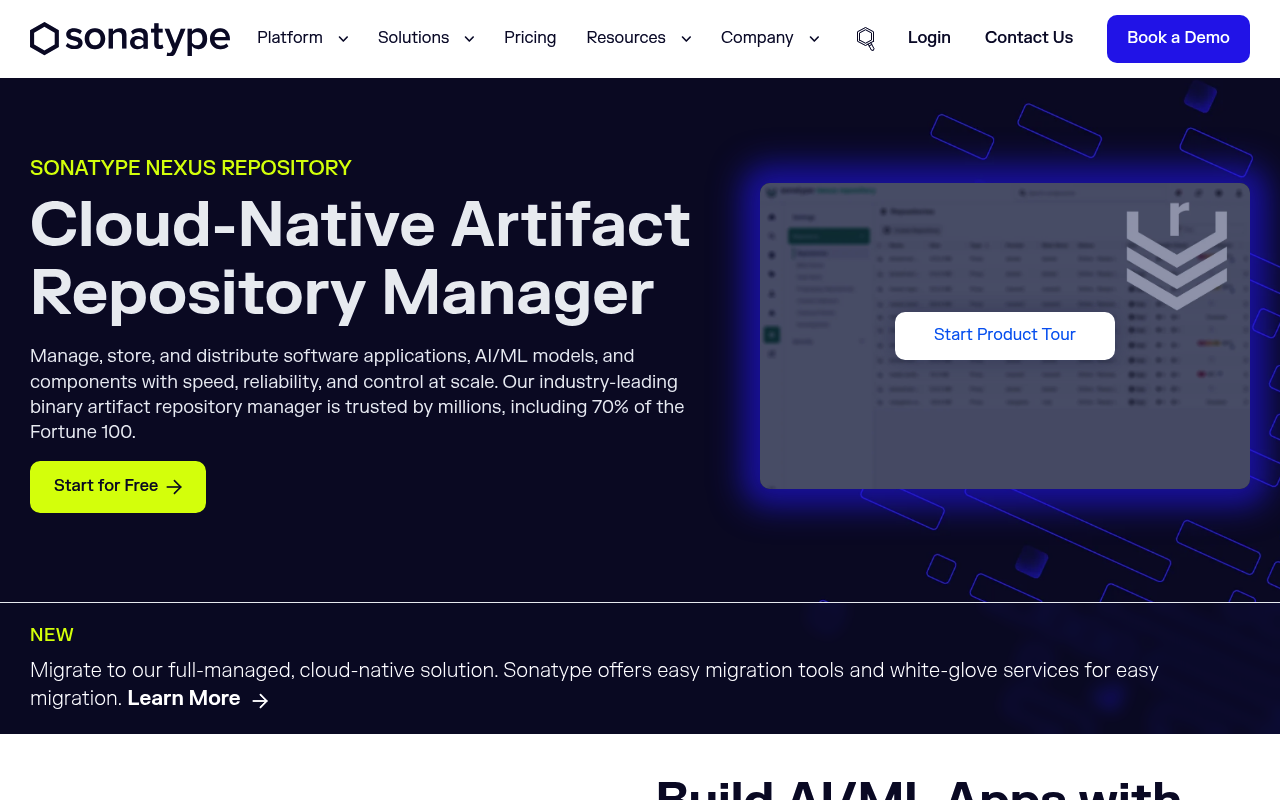
Task: Click the Cloud-Native Artifact Repository Manager heading
Action: [x=360, y=260]
